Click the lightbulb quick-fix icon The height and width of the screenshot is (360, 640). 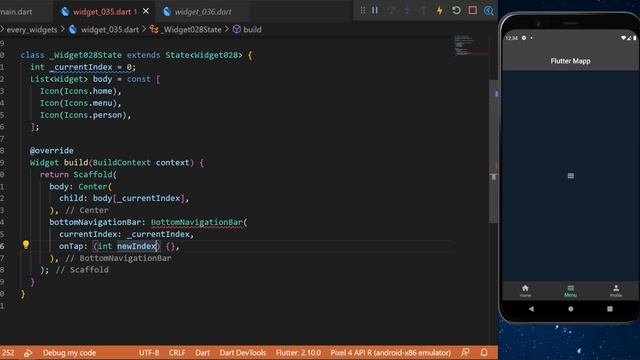click(26, 244)
